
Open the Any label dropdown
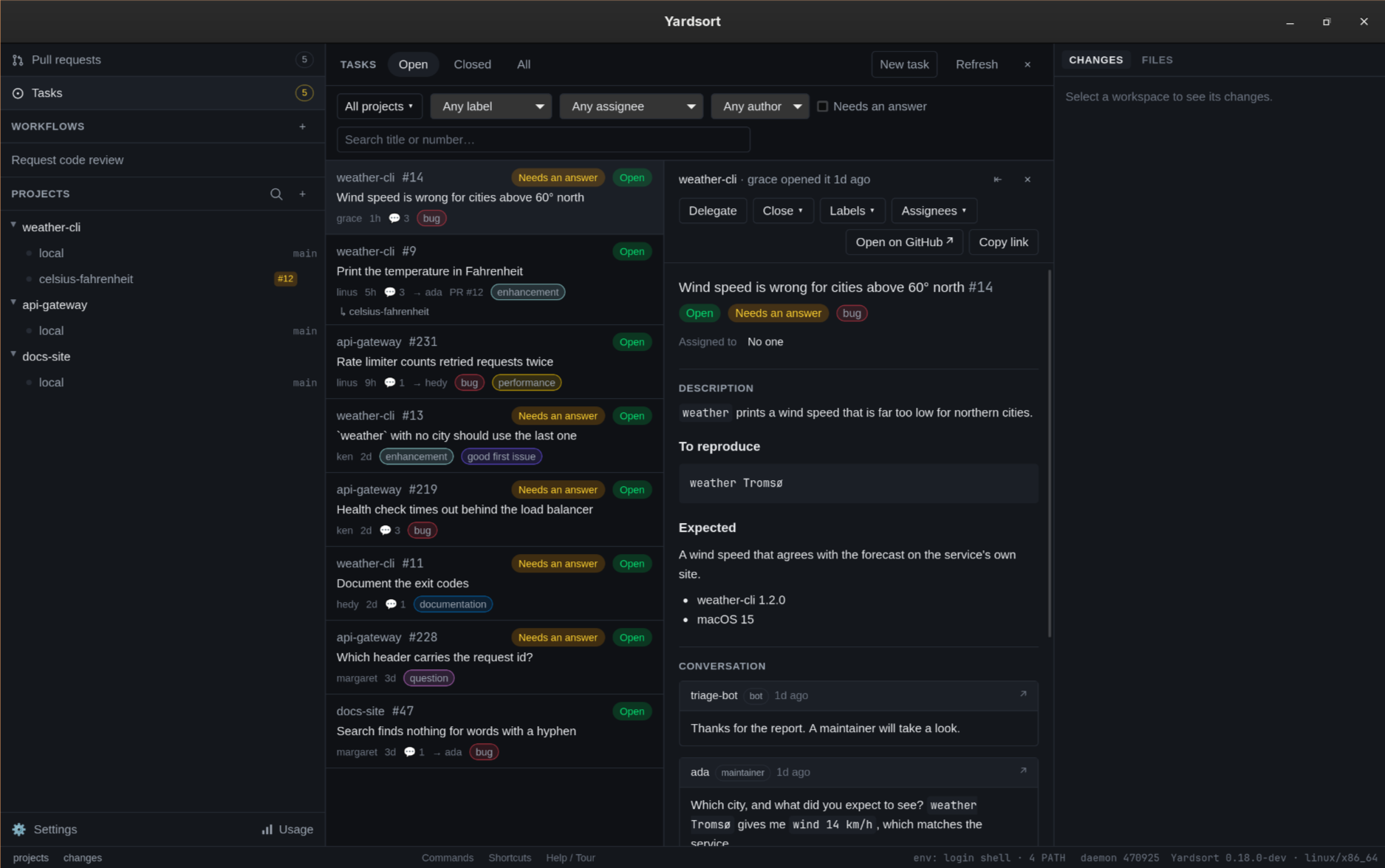[x=491, y=106]
